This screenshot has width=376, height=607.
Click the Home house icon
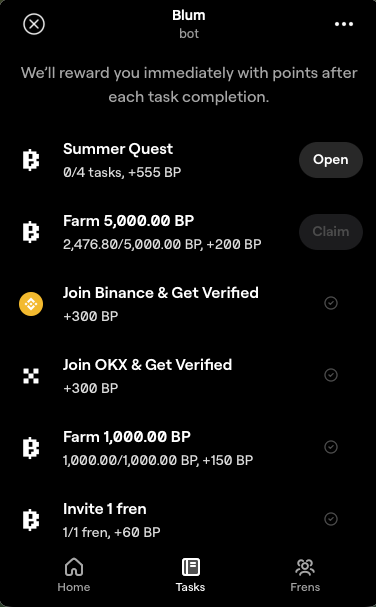[x=74, y=567]
